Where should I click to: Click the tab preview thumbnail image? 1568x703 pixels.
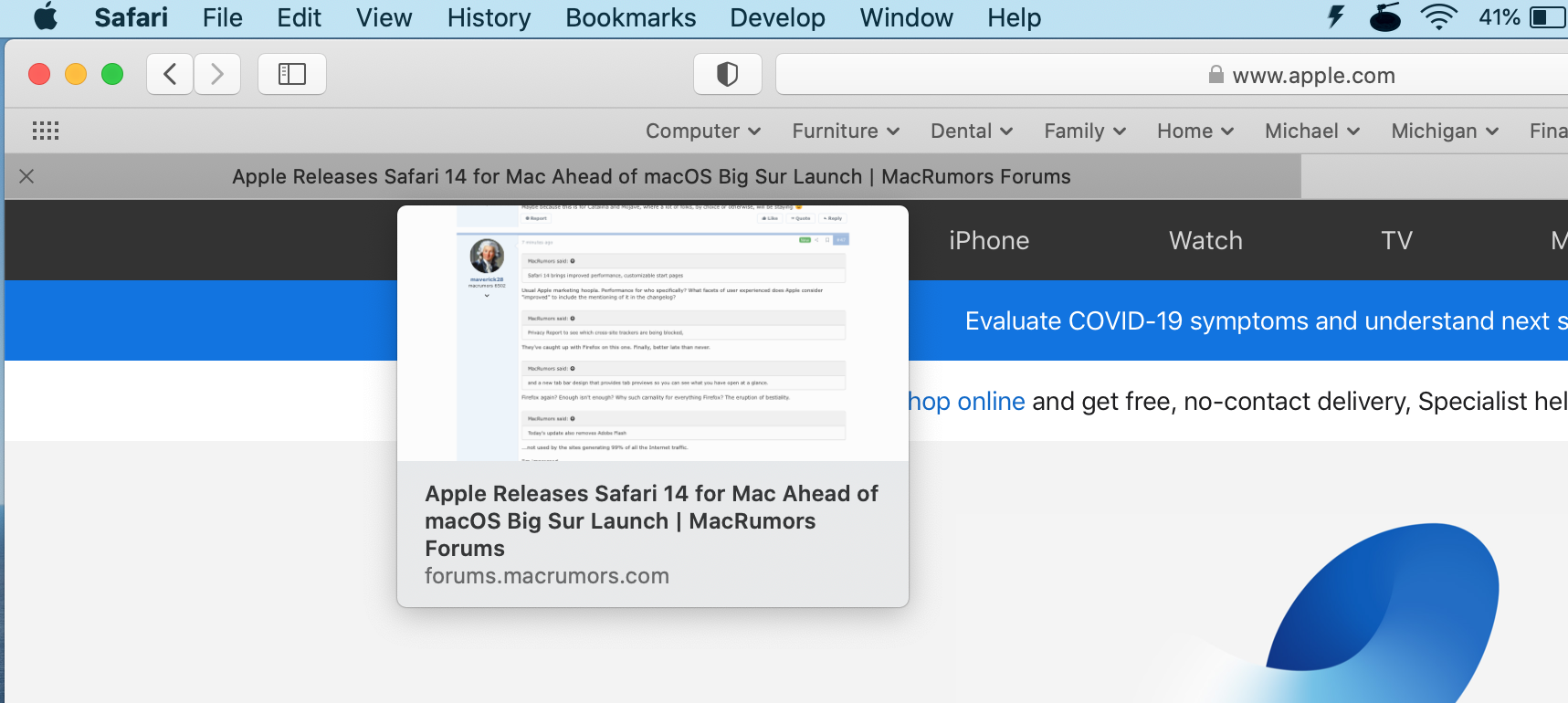click(x=653, y=333)
